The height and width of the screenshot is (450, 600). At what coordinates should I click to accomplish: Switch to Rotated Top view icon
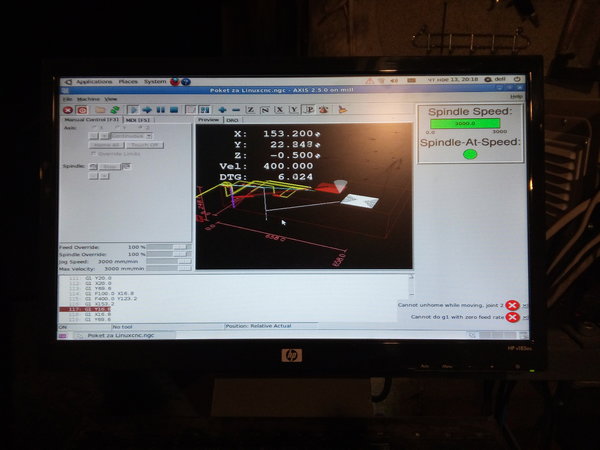tap(265, 110)
